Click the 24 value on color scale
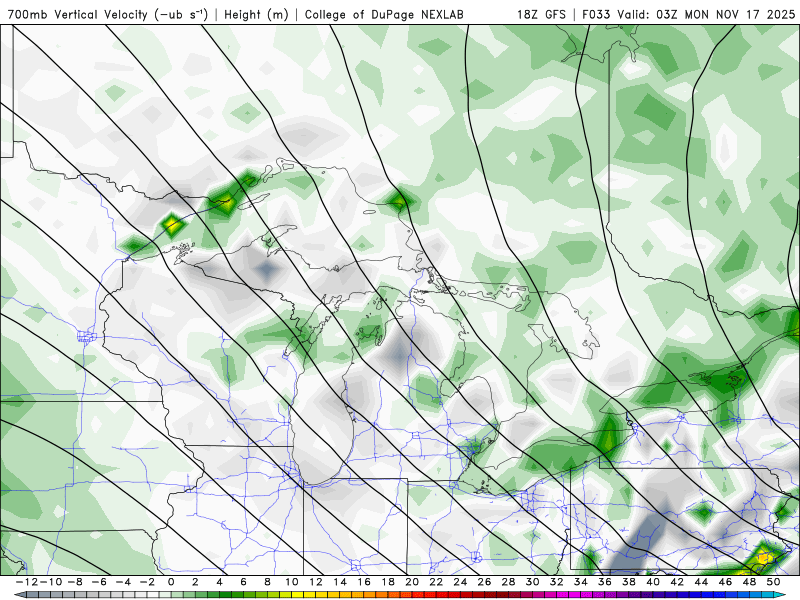Image resolution: width=800 pixels, height=600 pixels. [460, 582]
